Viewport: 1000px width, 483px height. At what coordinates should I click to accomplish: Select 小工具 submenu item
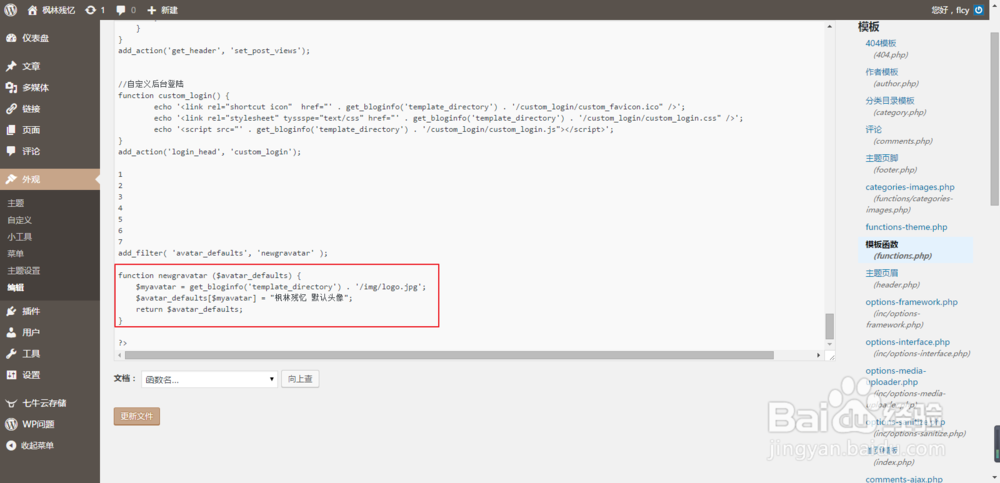coord(19,237)
